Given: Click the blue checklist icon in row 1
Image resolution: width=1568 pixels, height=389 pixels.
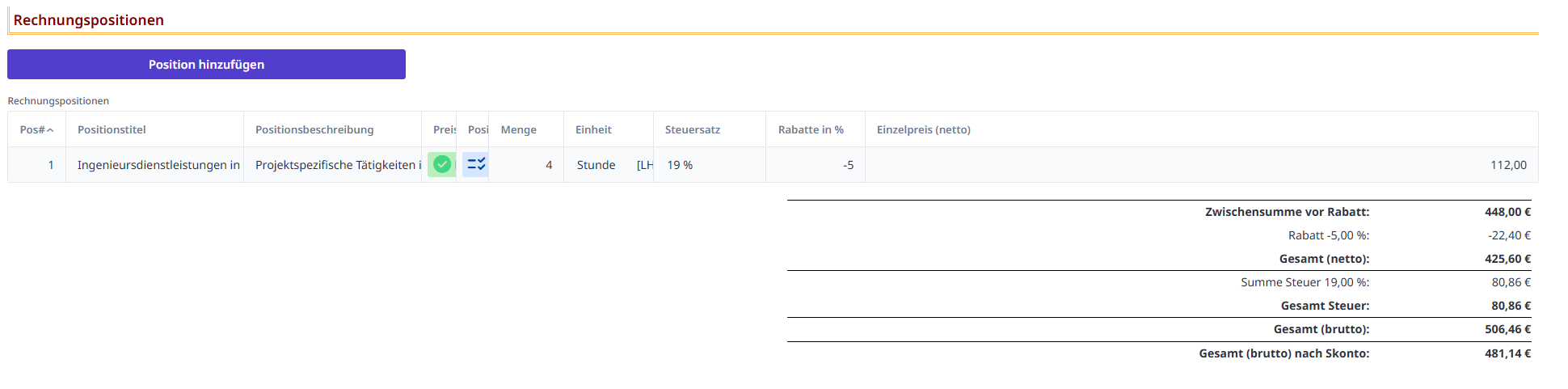Looking at the screenshot, I should (x=475, y=165).
